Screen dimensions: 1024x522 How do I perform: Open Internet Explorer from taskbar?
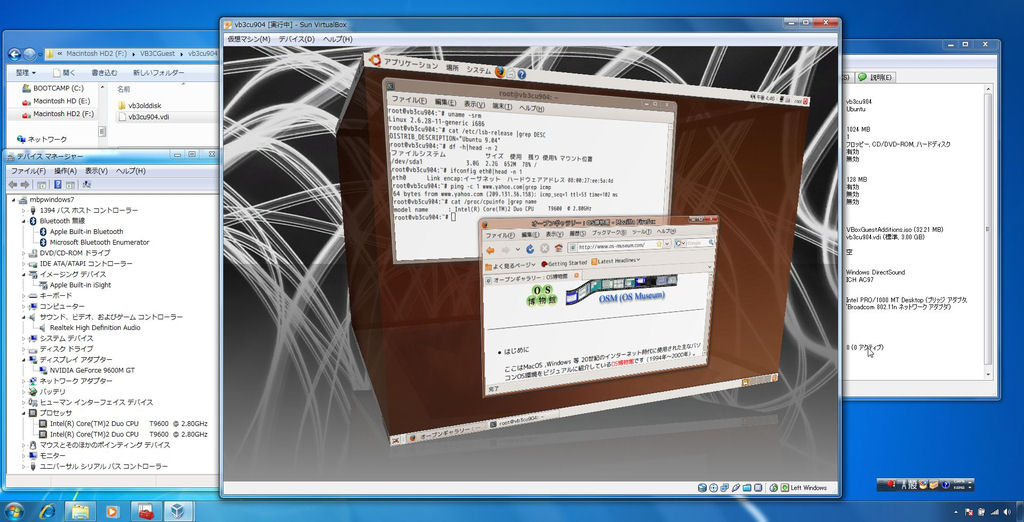[48, 510]
